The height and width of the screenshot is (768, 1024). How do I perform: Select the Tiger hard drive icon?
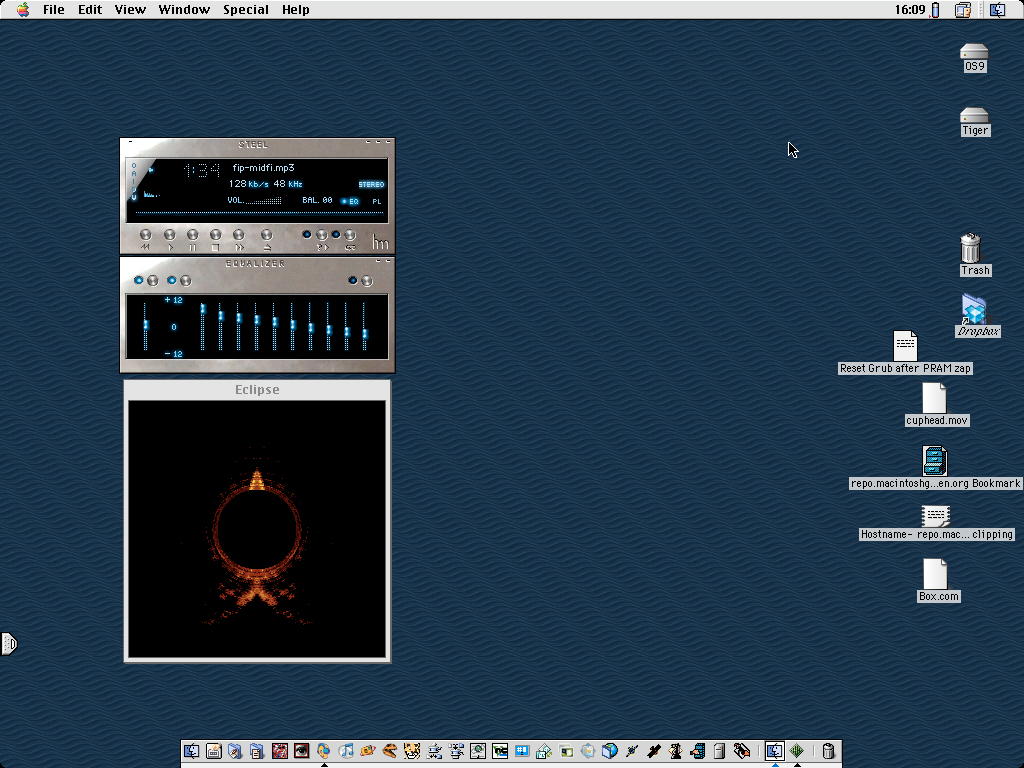click(x=974, y=116)
